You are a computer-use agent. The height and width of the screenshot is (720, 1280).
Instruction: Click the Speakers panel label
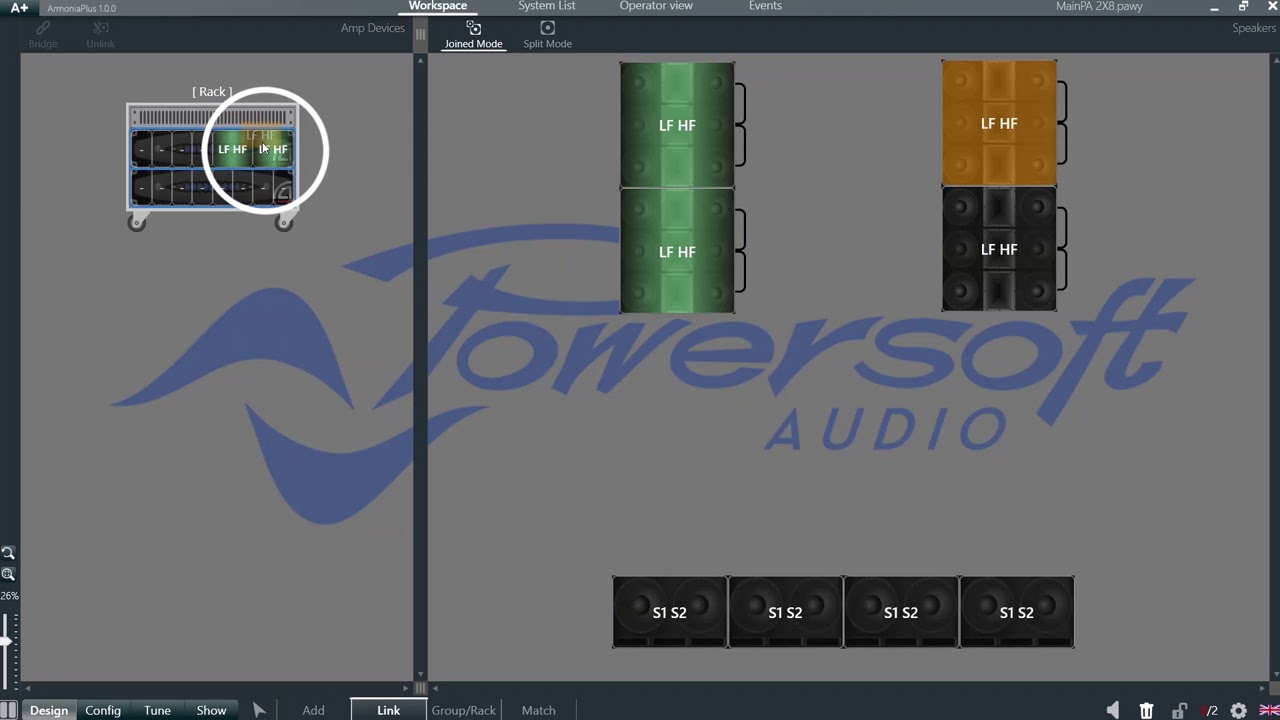(x=1254, y=28)
